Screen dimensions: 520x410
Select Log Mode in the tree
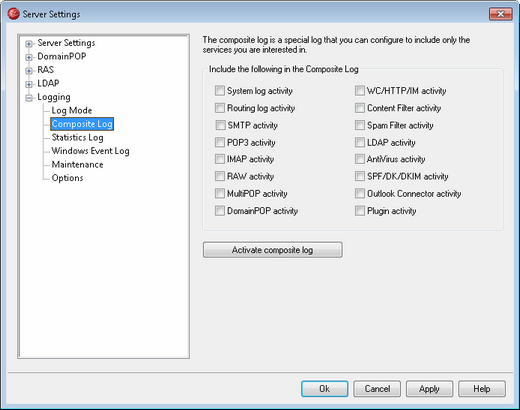[72, 110]
